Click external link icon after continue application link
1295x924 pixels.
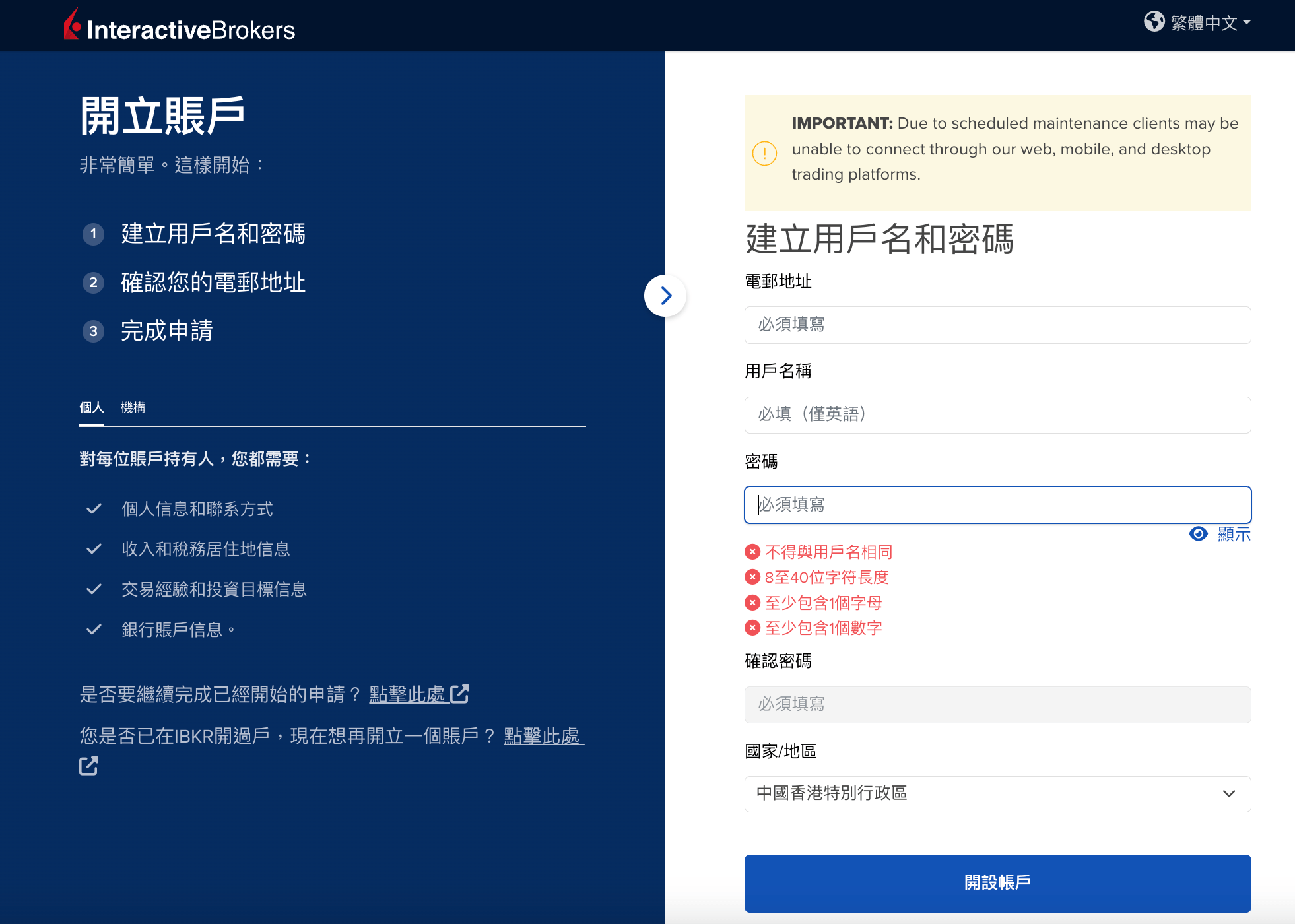tap(459, 694)
